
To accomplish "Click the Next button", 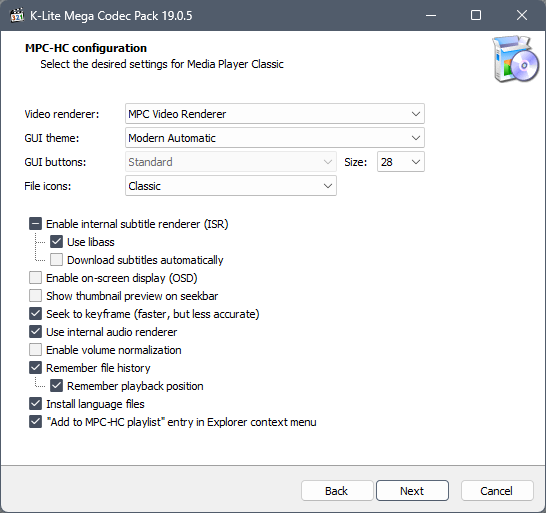I will point(412,491).
